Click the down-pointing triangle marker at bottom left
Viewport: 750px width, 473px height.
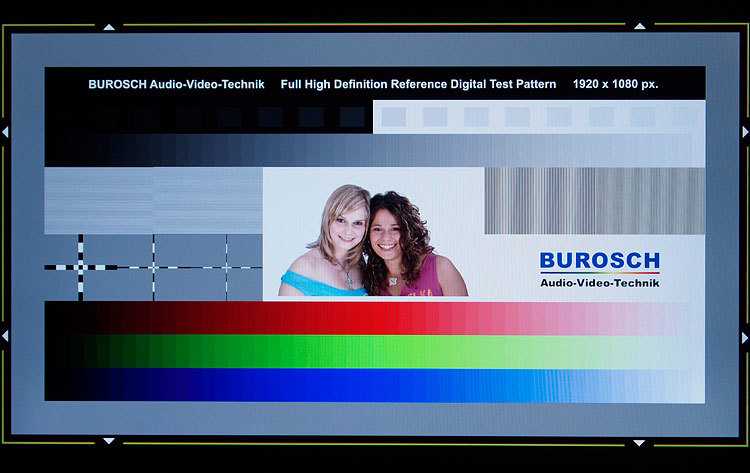point(109,440)
